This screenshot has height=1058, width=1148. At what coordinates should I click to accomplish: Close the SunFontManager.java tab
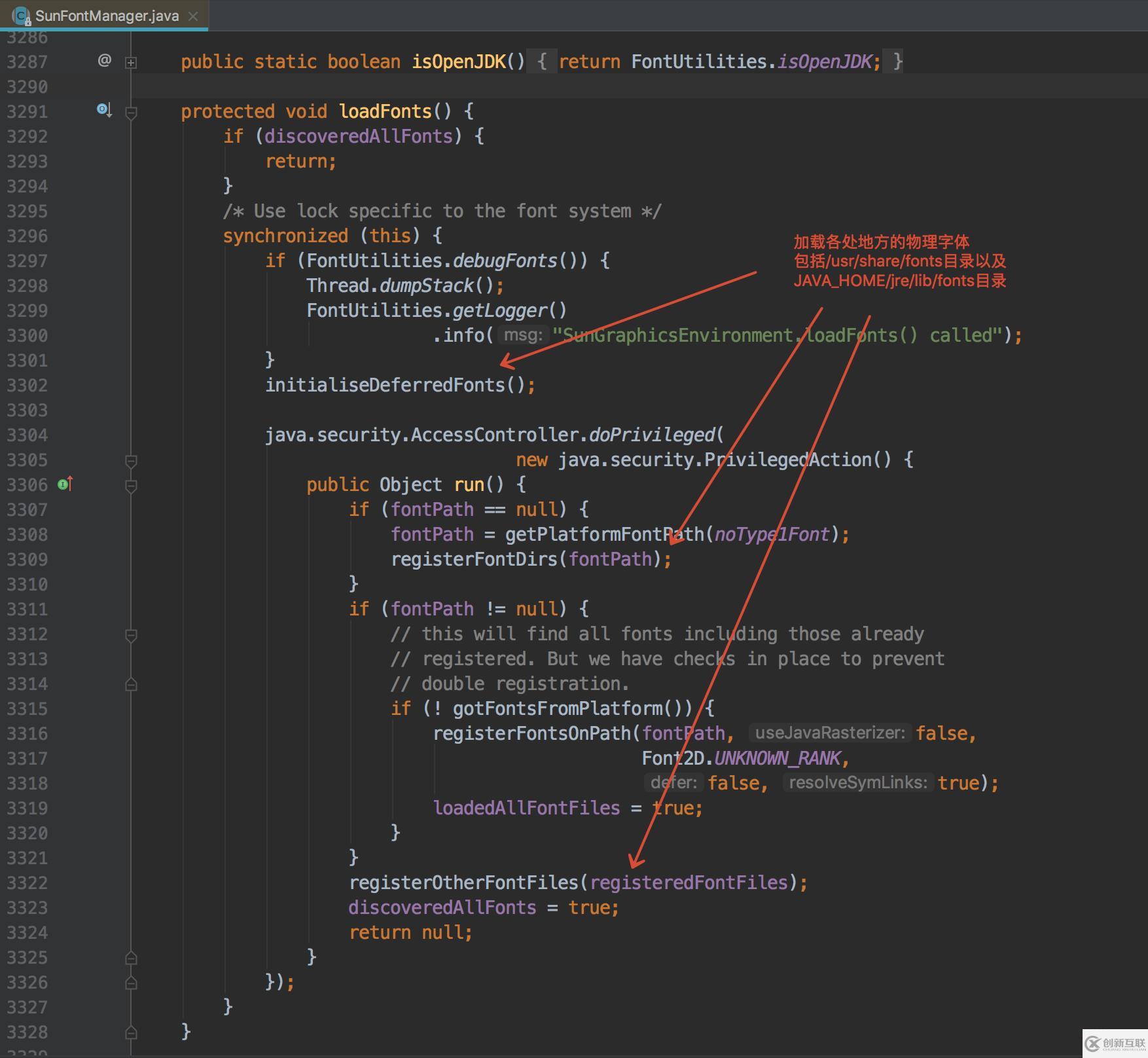pyautogui.click(x=193, y=16)
